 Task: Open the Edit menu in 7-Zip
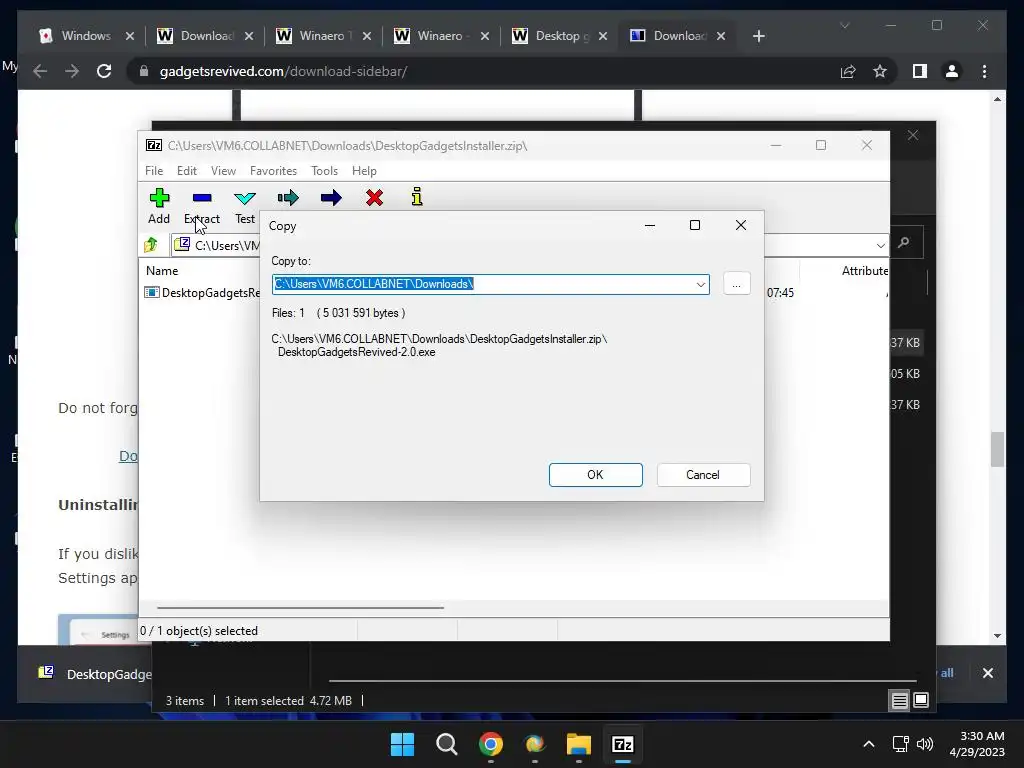coord(187,170)
